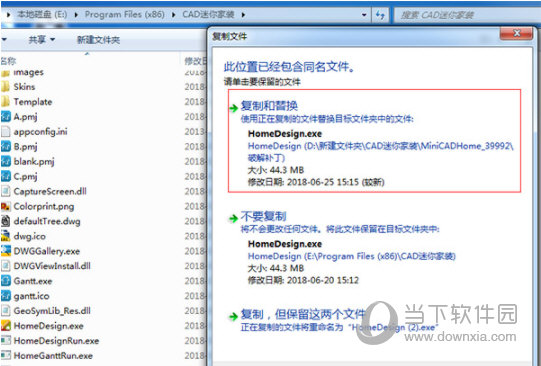Click green arrow next to 复制，但保留这两个文件
The height and width of the screenshot is (366, 541).
pyautogui.click(x=234, y=316)
